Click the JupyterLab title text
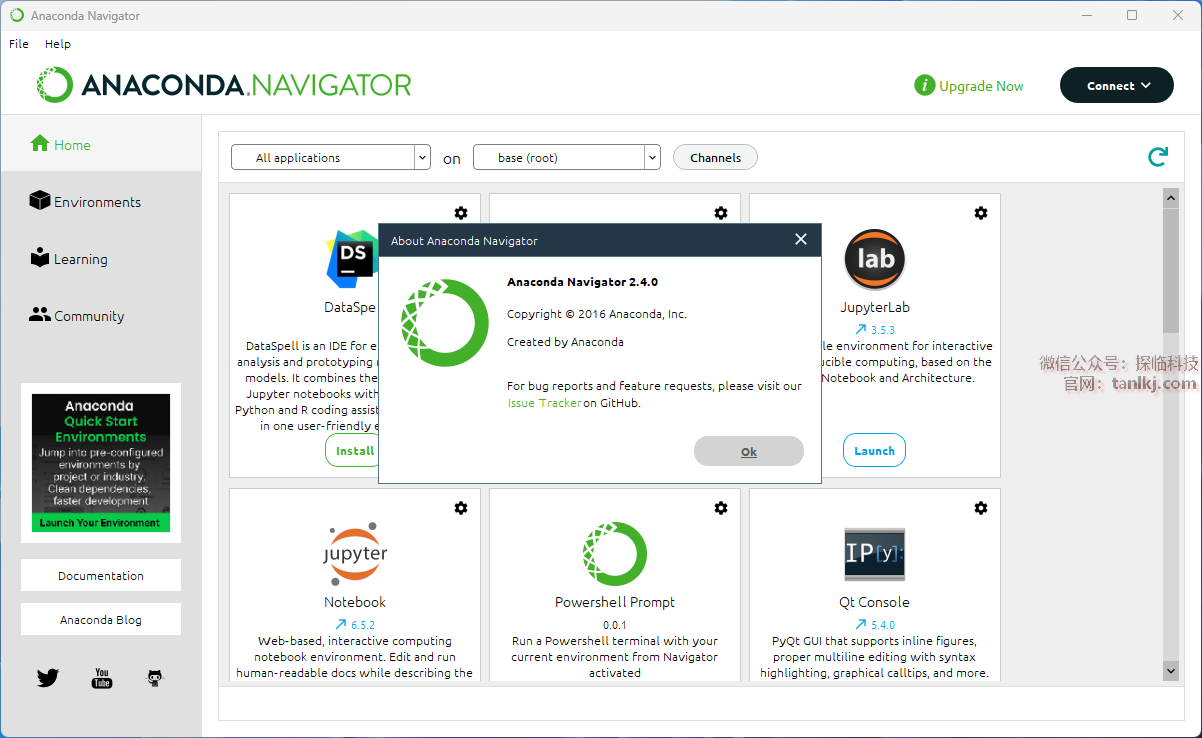 875,307
